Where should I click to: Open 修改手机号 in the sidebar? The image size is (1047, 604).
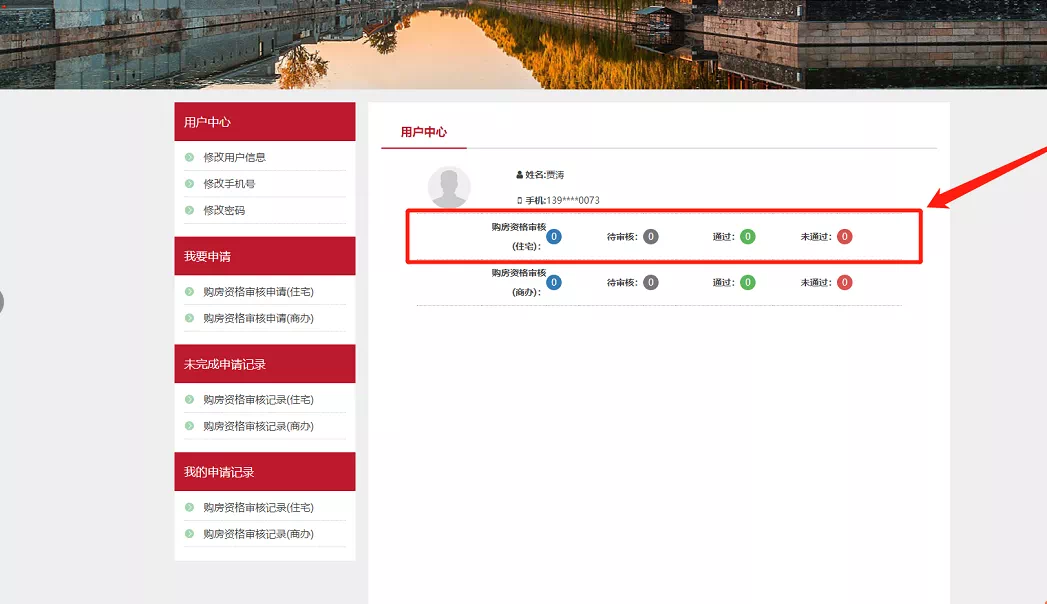coord(229,184)
